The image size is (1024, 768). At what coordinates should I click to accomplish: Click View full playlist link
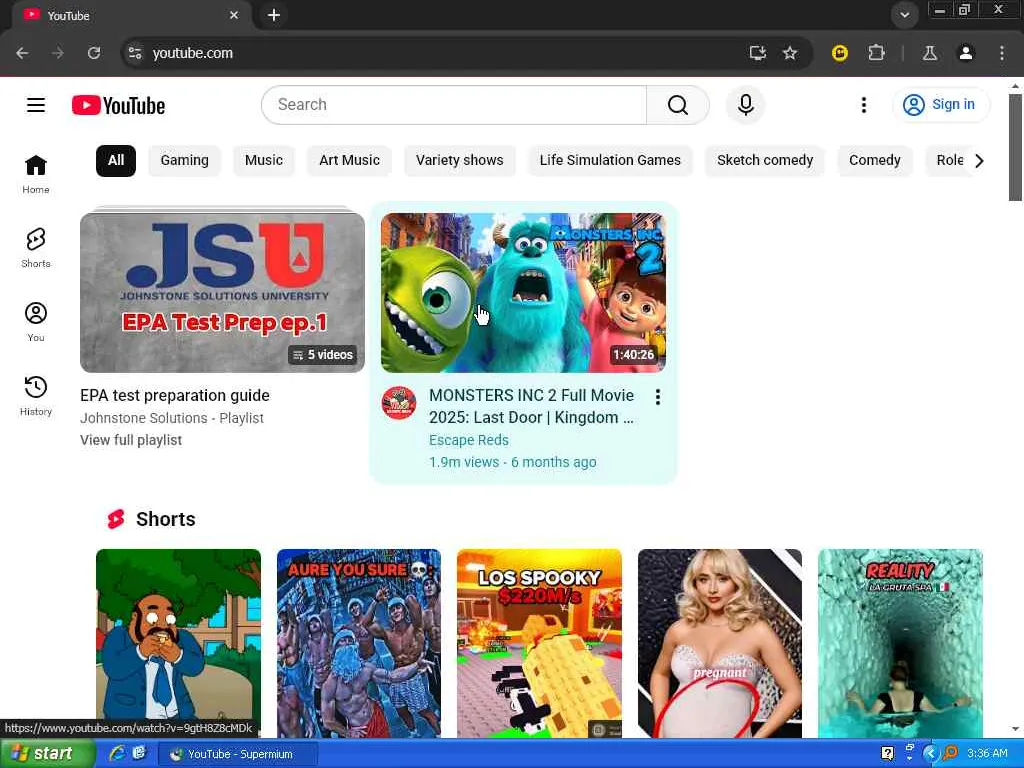(x=131, y=440)
